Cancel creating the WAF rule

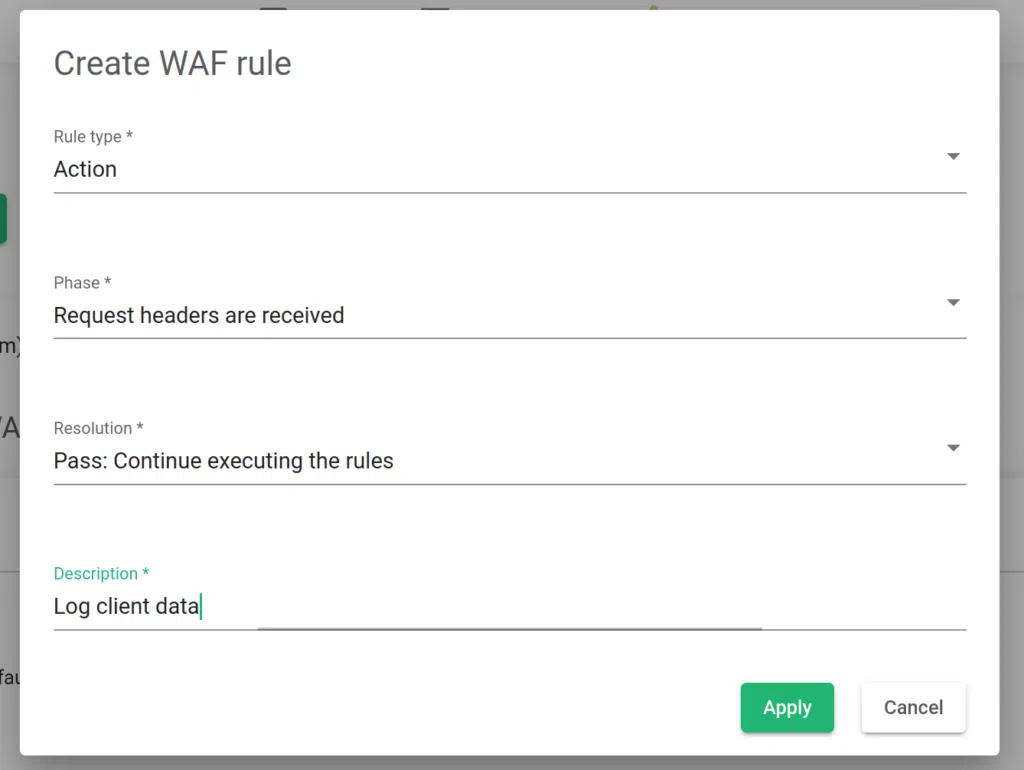(x=912, y=707)
